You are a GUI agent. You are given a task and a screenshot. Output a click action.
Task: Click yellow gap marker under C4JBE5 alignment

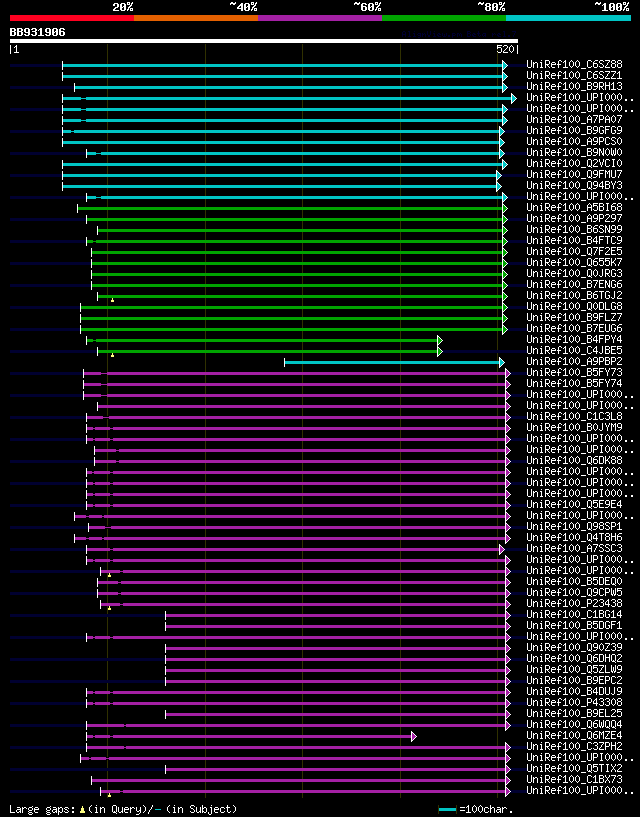tap(113, 355)
